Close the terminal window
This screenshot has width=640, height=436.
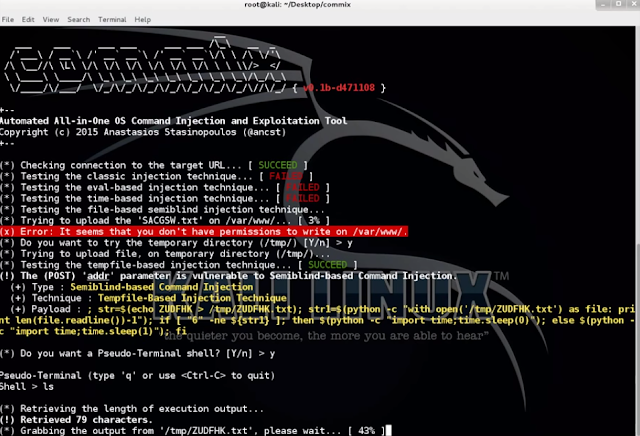(x=633, y=4)
